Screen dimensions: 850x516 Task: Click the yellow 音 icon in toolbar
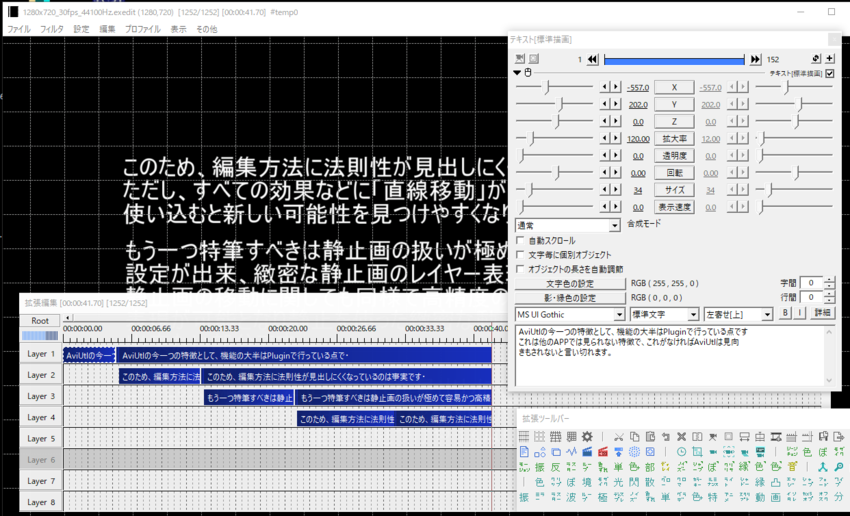click(x=792, y=467)
